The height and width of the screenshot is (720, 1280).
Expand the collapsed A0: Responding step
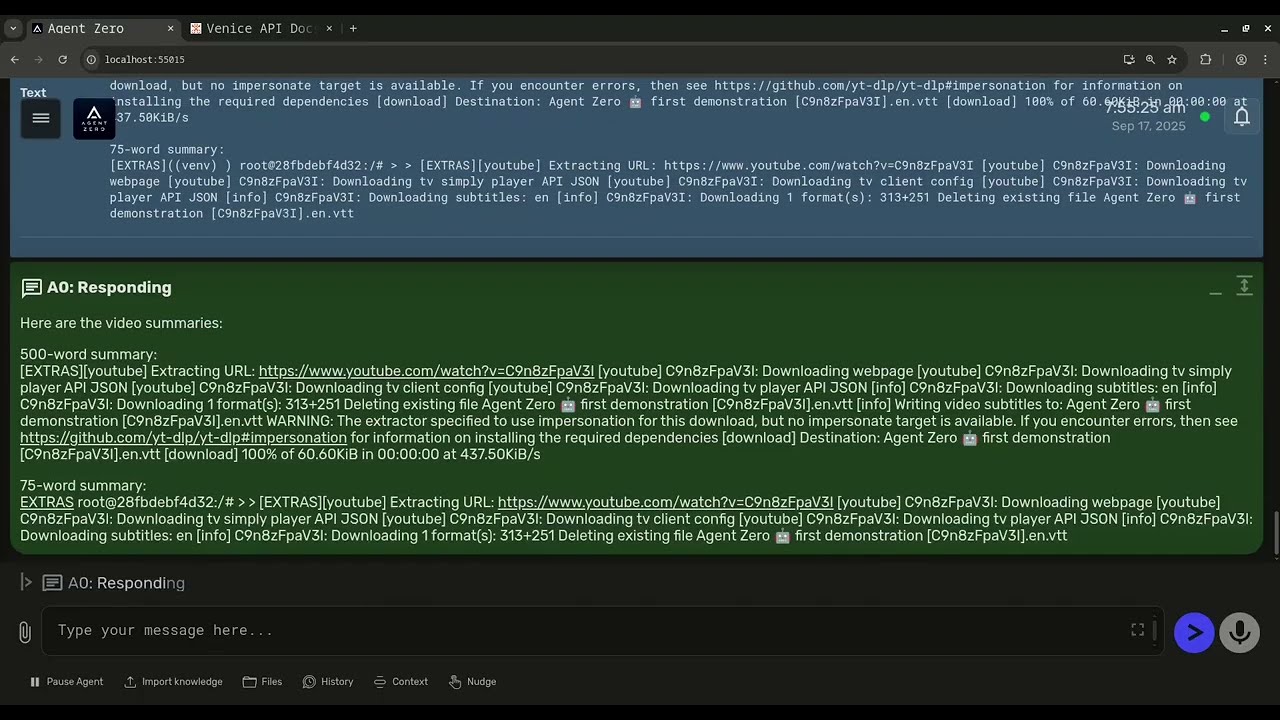(27, 582)
